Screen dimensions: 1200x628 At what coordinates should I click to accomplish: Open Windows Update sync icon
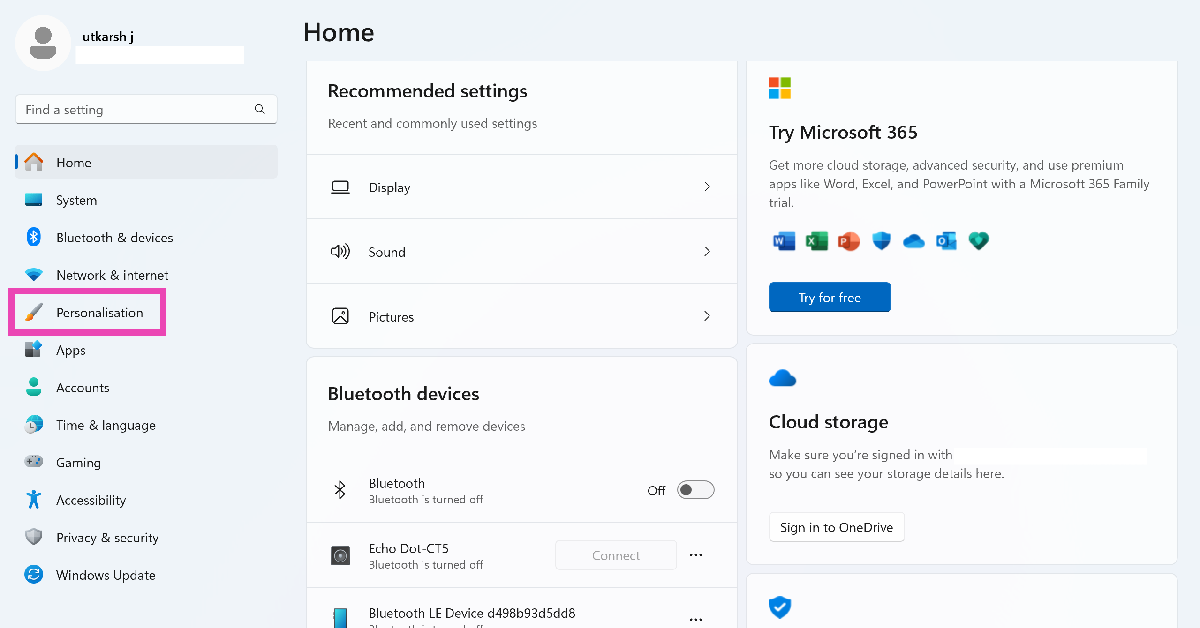(34, 575)
